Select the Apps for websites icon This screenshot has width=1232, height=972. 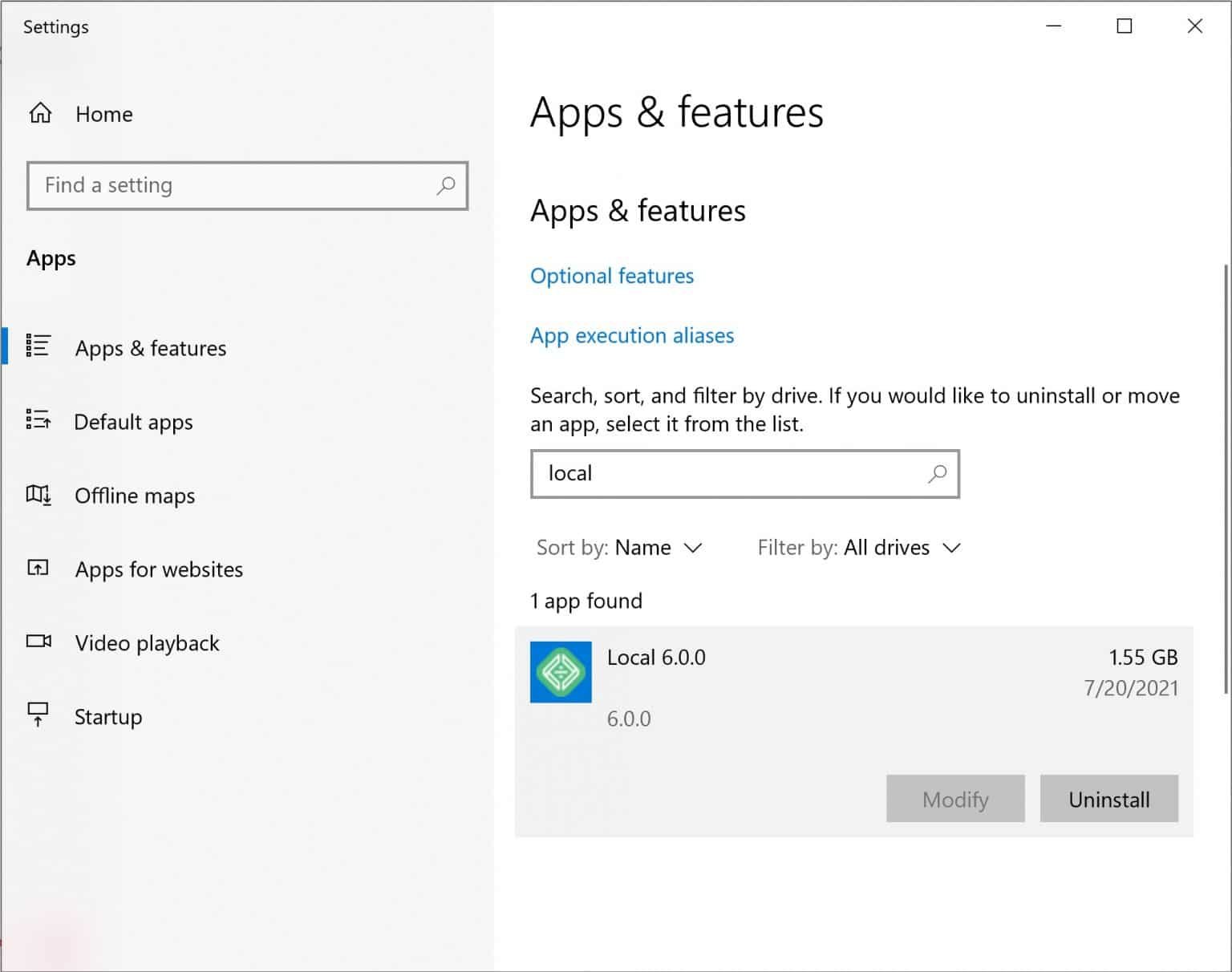pos(38,569)
